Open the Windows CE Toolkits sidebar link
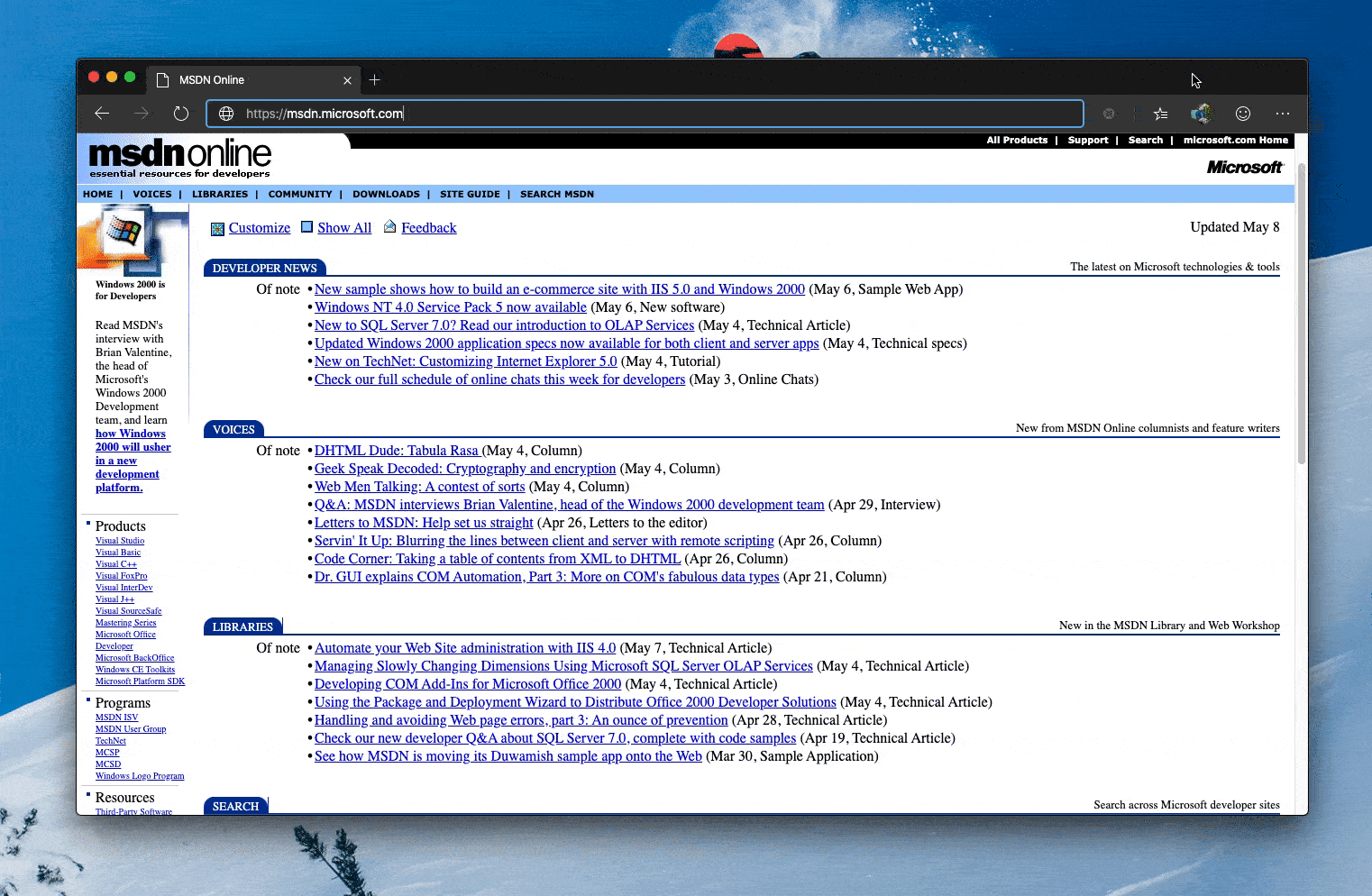1372x896 pixels. (x=135, y=670)
